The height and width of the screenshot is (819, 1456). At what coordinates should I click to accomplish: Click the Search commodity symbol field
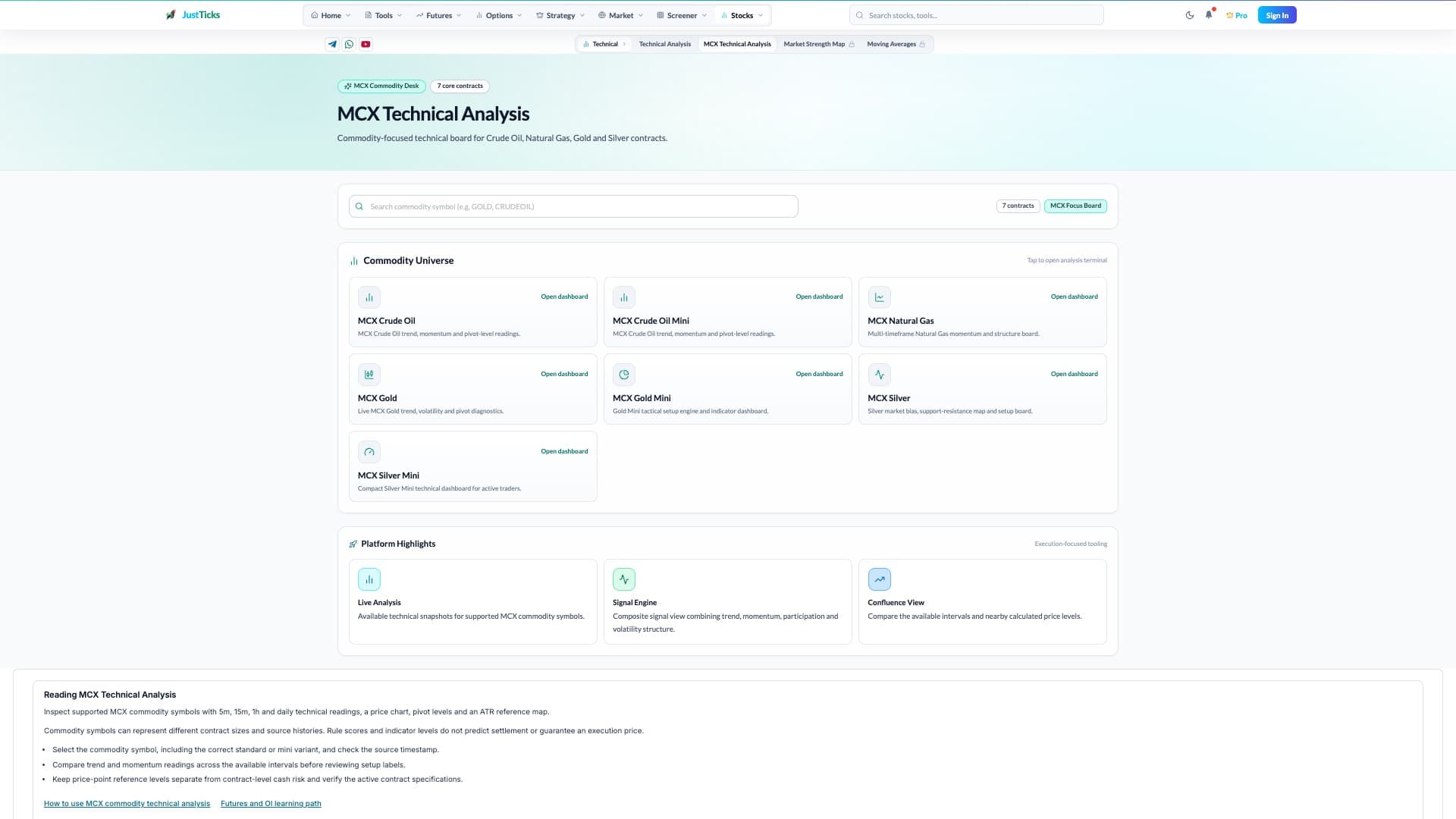tap(573, 206)
